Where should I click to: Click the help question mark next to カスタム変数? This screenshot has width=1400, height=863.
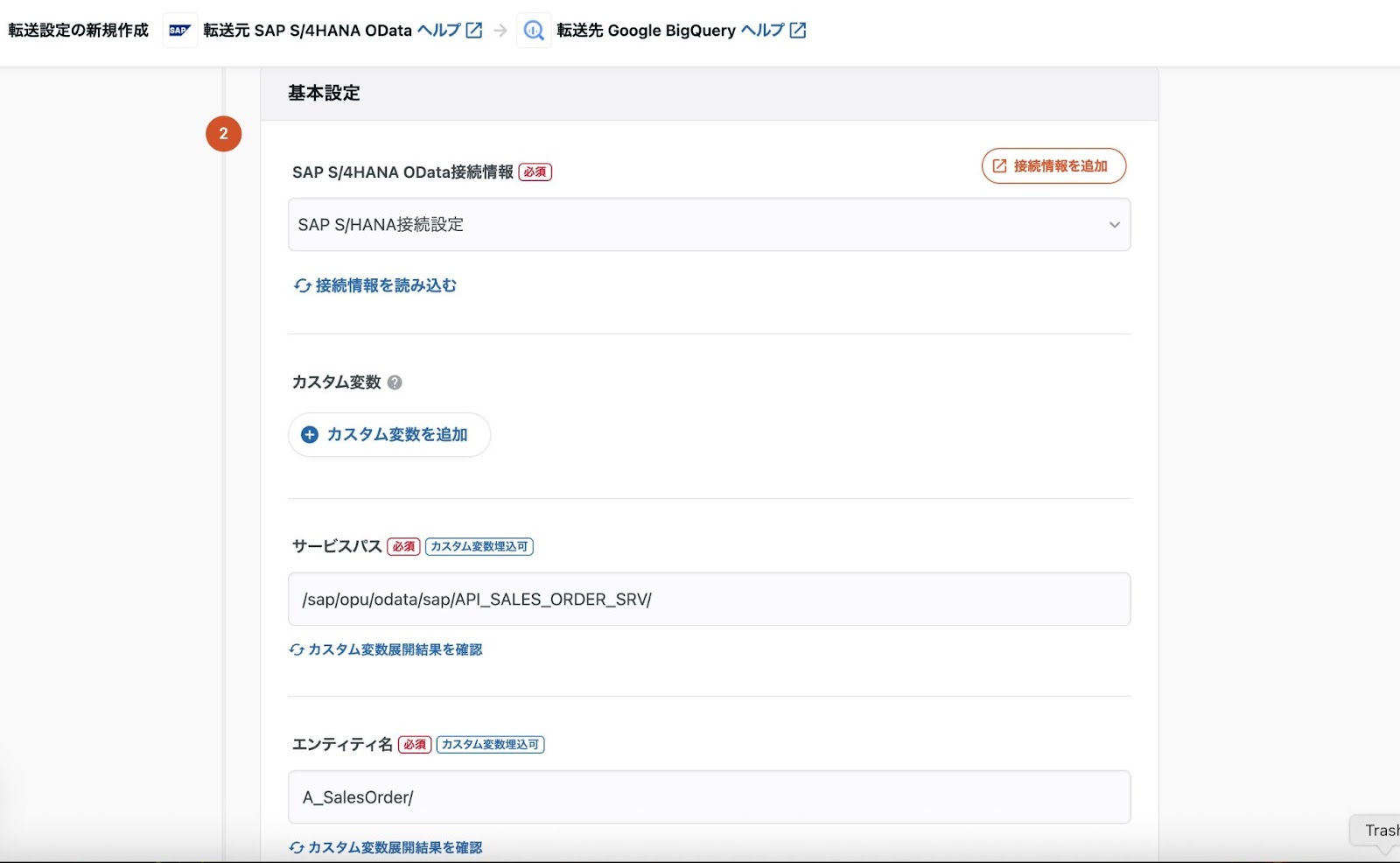pos(395,382)
